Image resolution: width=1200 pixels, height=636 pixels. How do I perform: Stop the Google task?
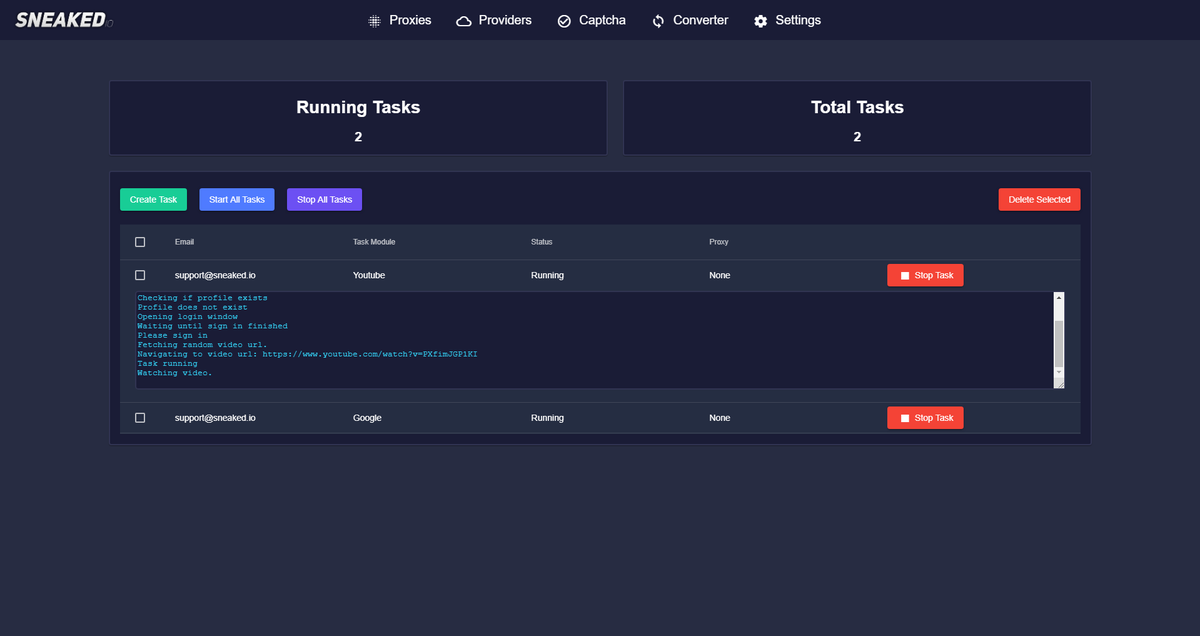point(925,418)
